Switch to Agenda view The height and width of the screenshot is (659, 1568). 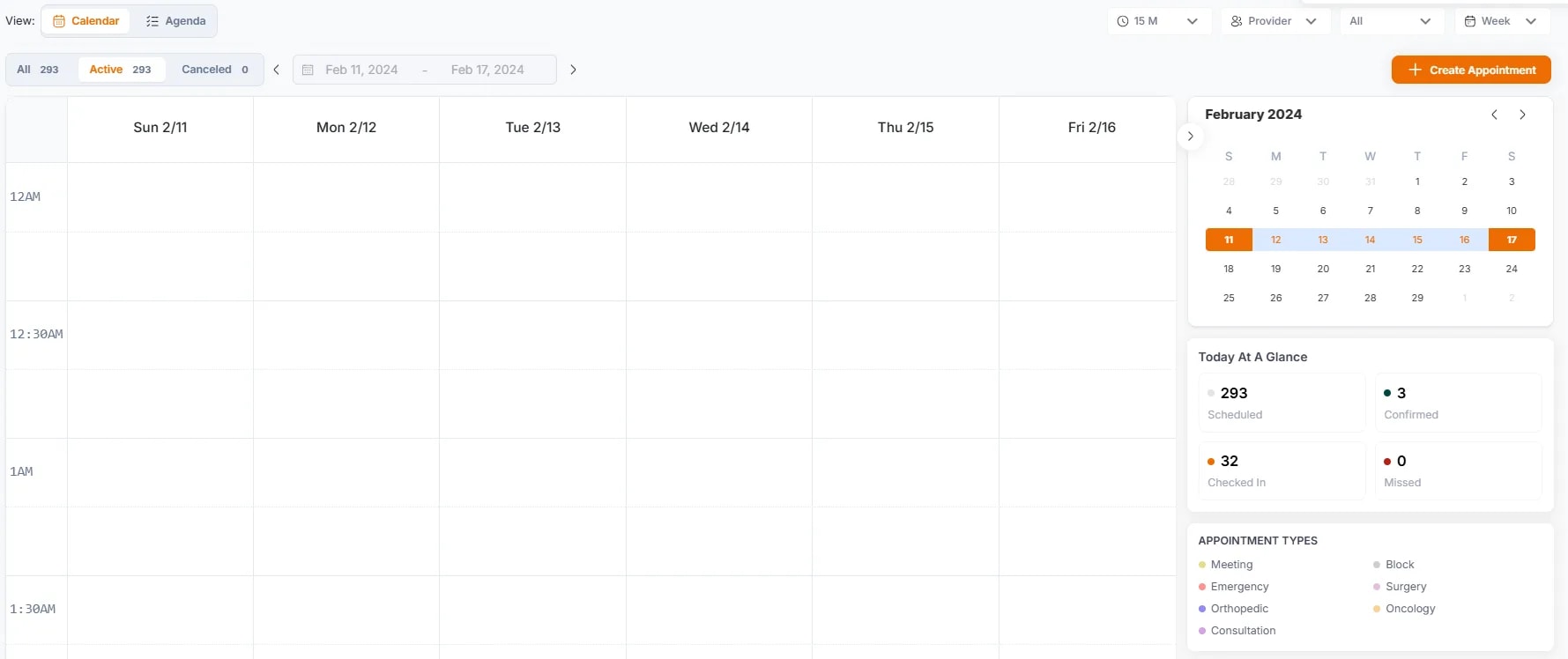[x=175, y=21]
